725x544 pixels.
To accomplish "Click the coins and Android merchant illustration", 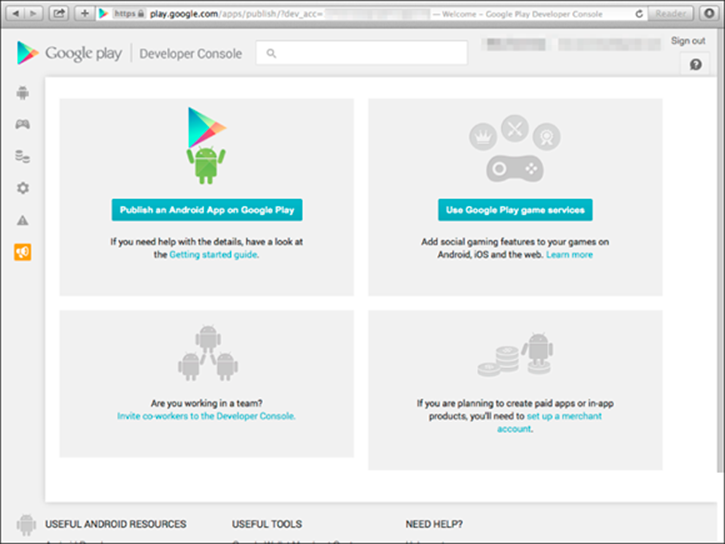I will pos(515,354).
